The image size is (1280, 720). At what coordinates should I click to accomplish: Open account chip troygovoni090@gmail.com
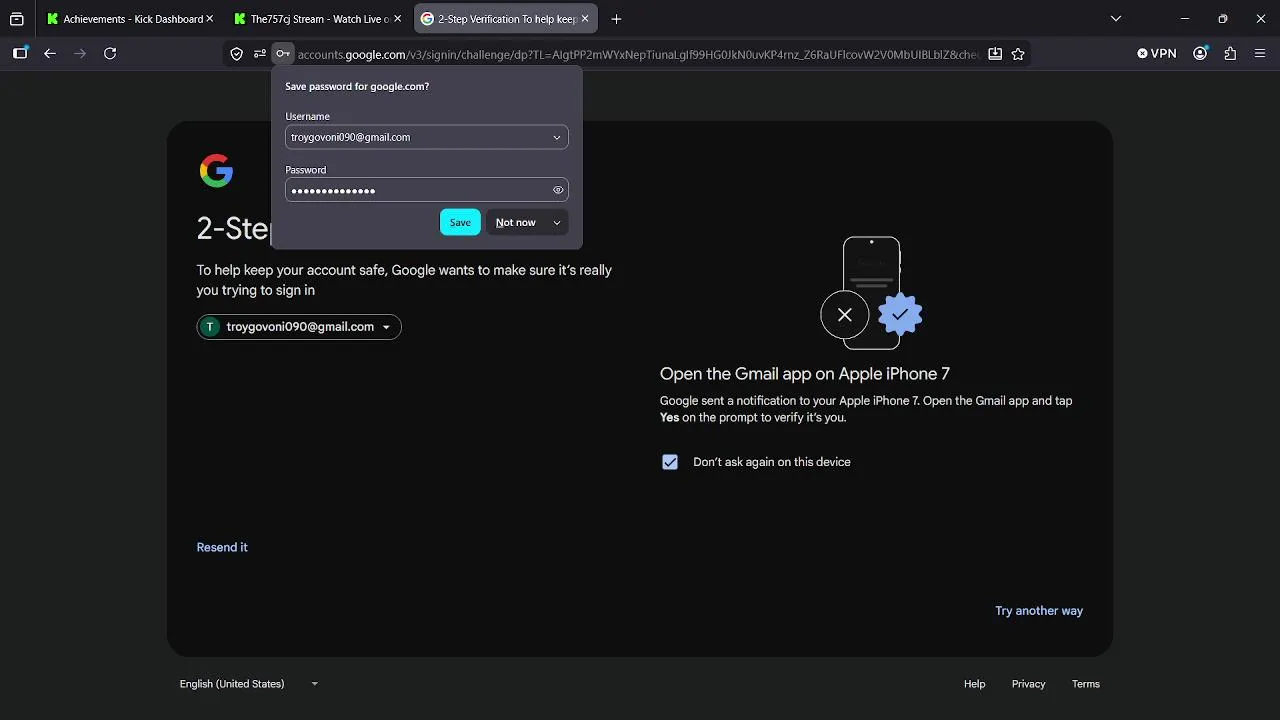299,327
